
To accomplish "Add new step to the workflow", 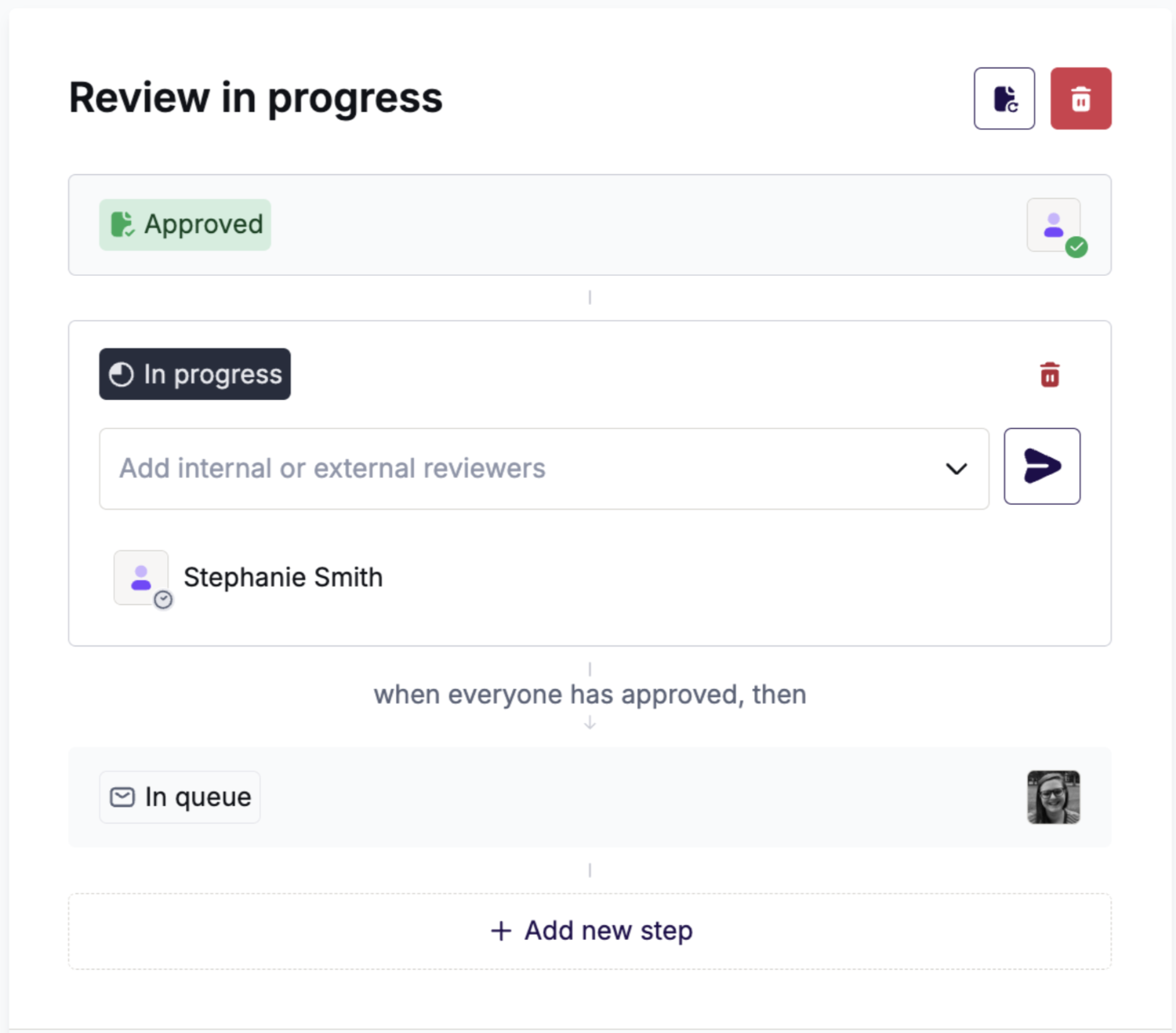I will coord(590,931).
